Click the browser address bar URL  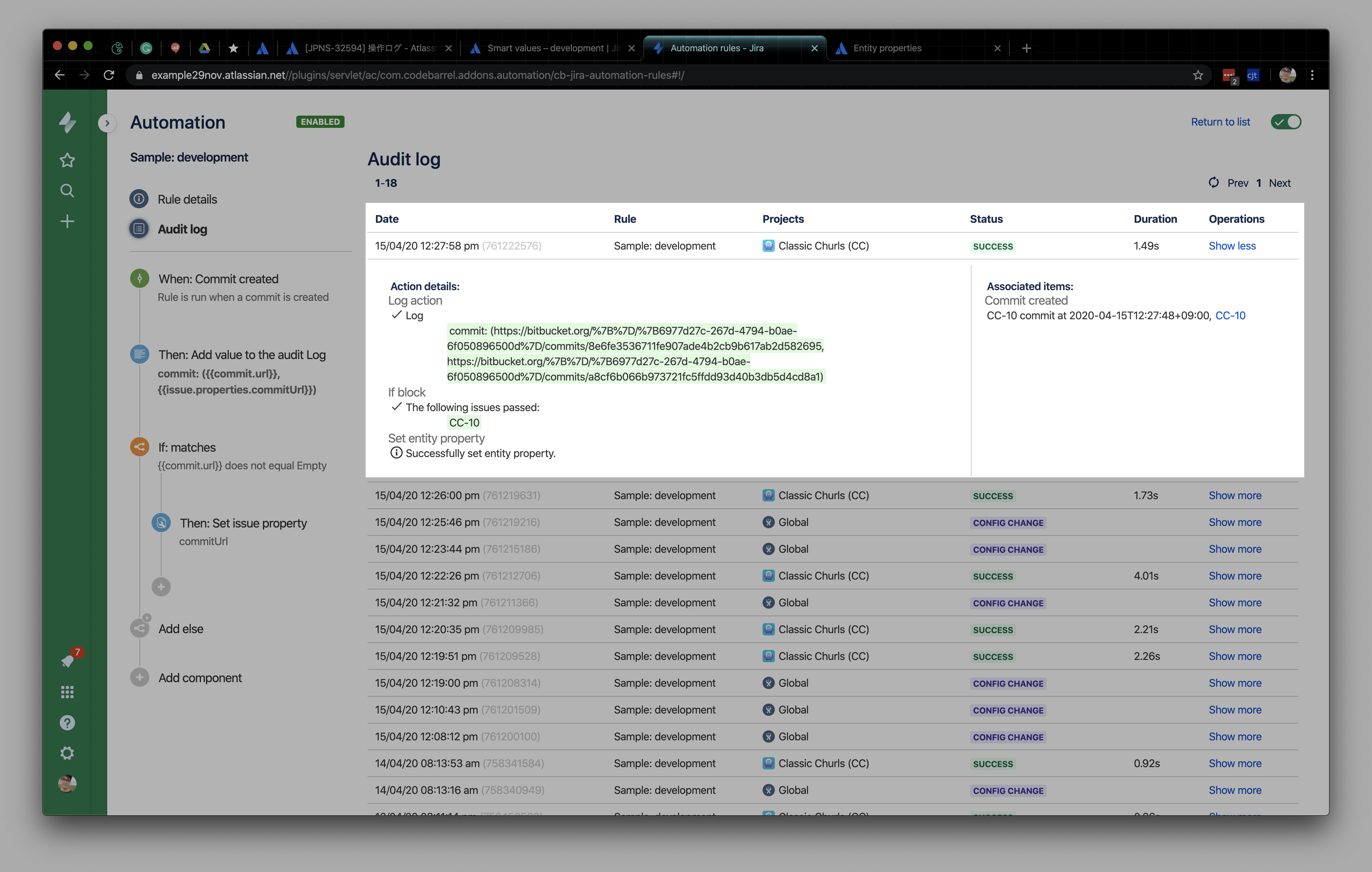(418, 75)
